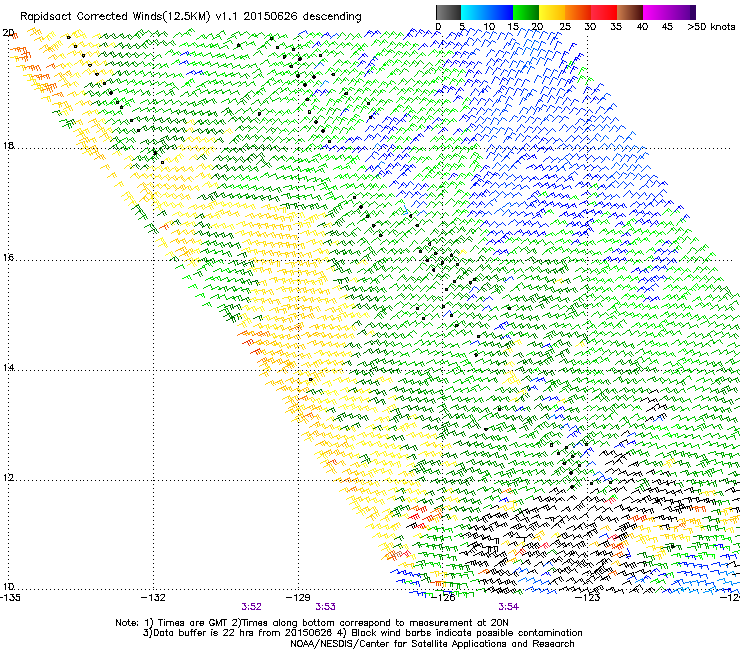Click the date text '20150626 descending'

[x=303, y=17]
